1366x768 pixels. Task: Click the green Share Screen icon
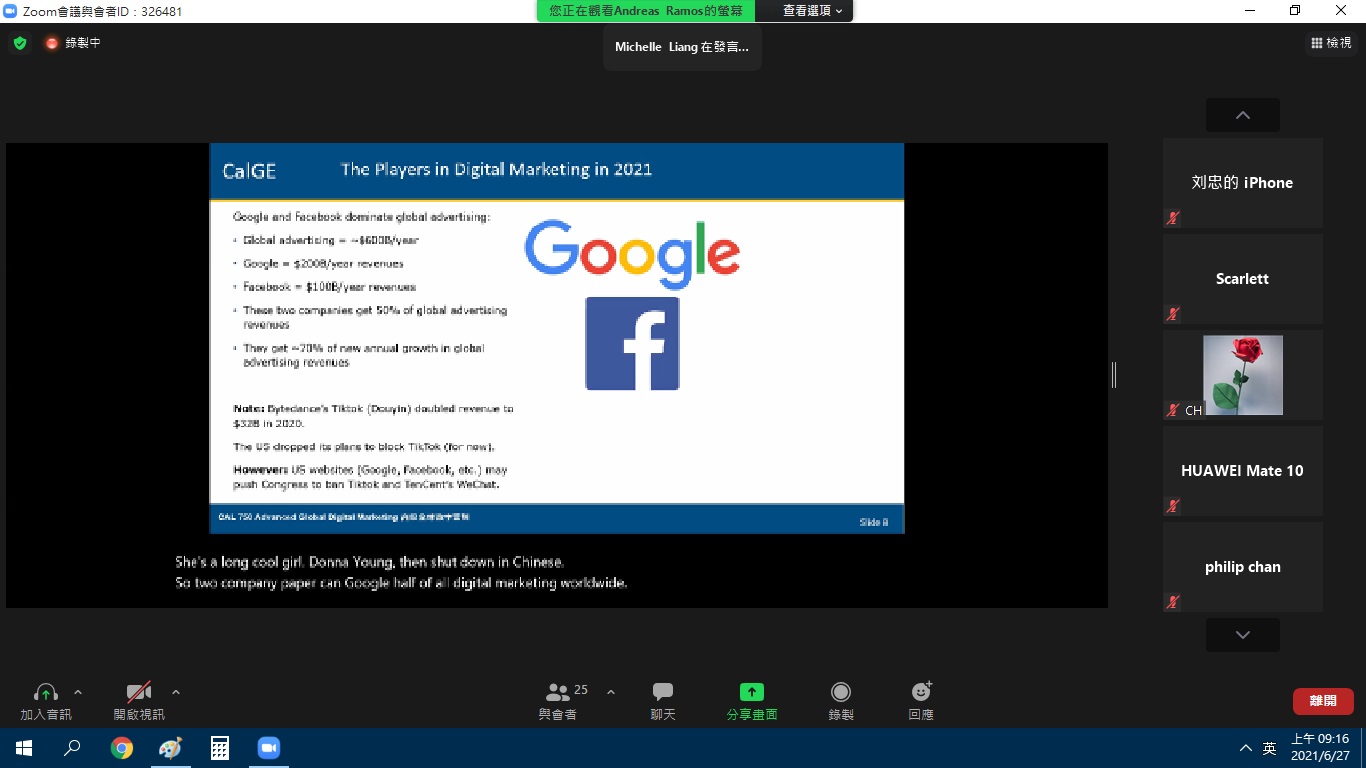752,692
